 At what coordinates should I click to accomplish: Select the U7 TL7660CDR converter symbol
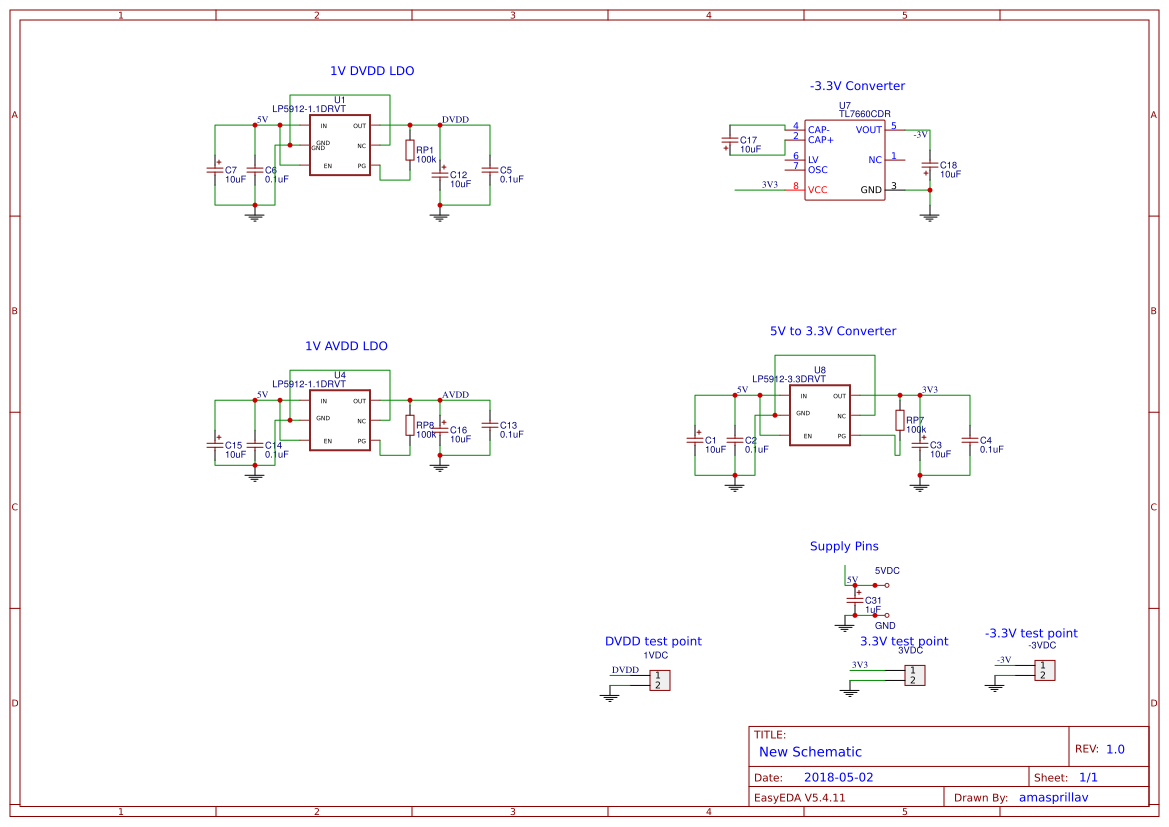[x=845, y=160]
